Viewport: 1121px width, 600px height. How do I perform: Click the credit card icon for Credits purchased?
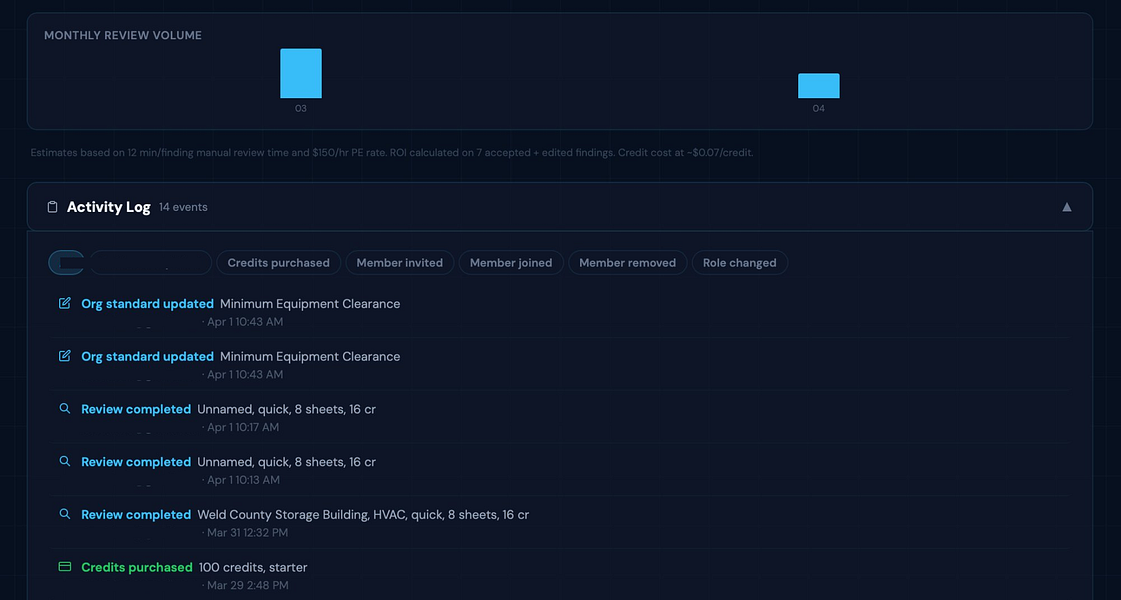[x=64, y=567]
